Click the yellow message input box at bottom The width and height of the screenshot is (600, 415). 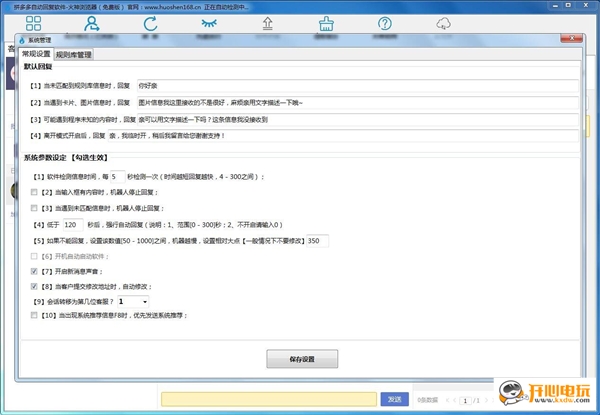click(269, 399)
